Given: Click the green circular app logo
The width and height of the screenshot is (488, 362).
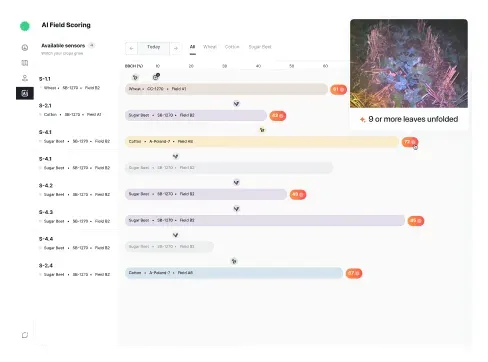Looking at the screenshot, I should point(25,26).
